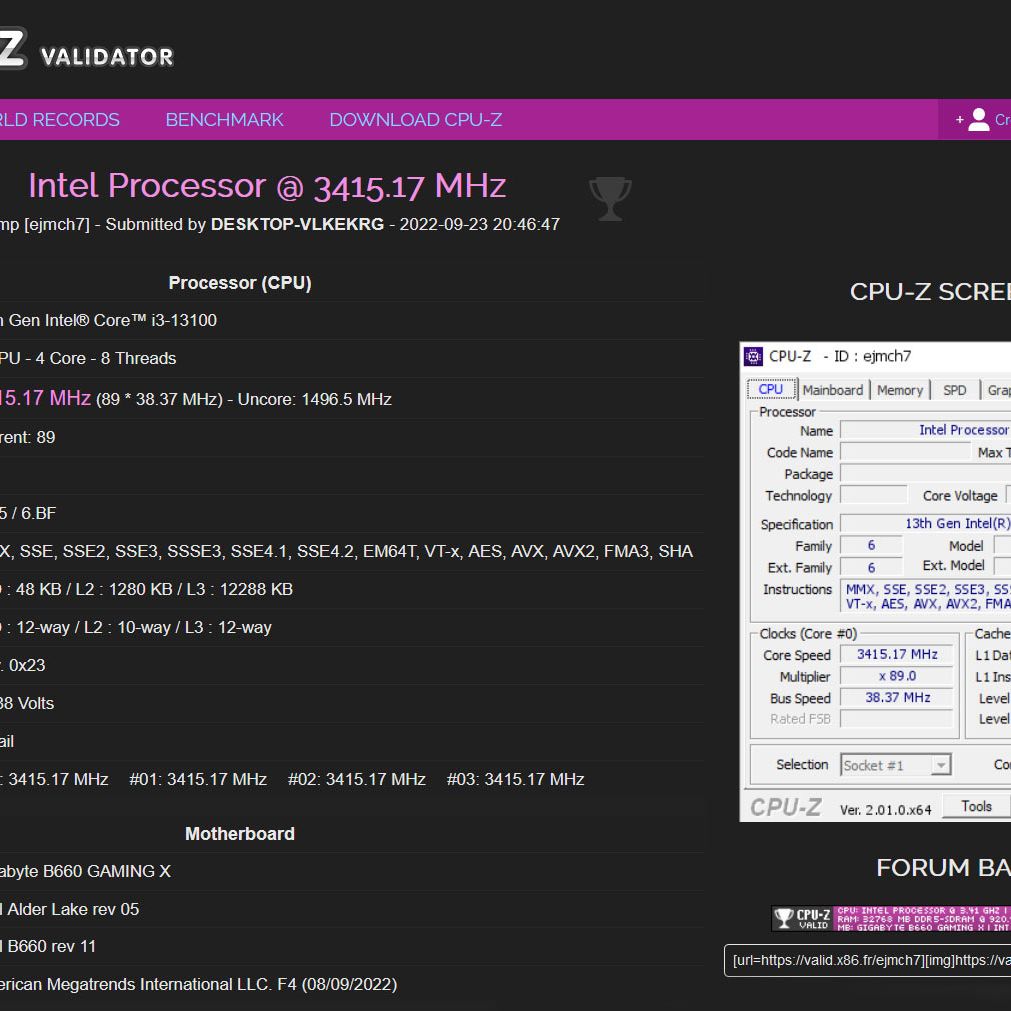Image resolution: width=1011 pixels, height=1011 pixels.
Task: Click the cache sizes row with L3 : 12288 KB
Action: [x=351, y=589]
